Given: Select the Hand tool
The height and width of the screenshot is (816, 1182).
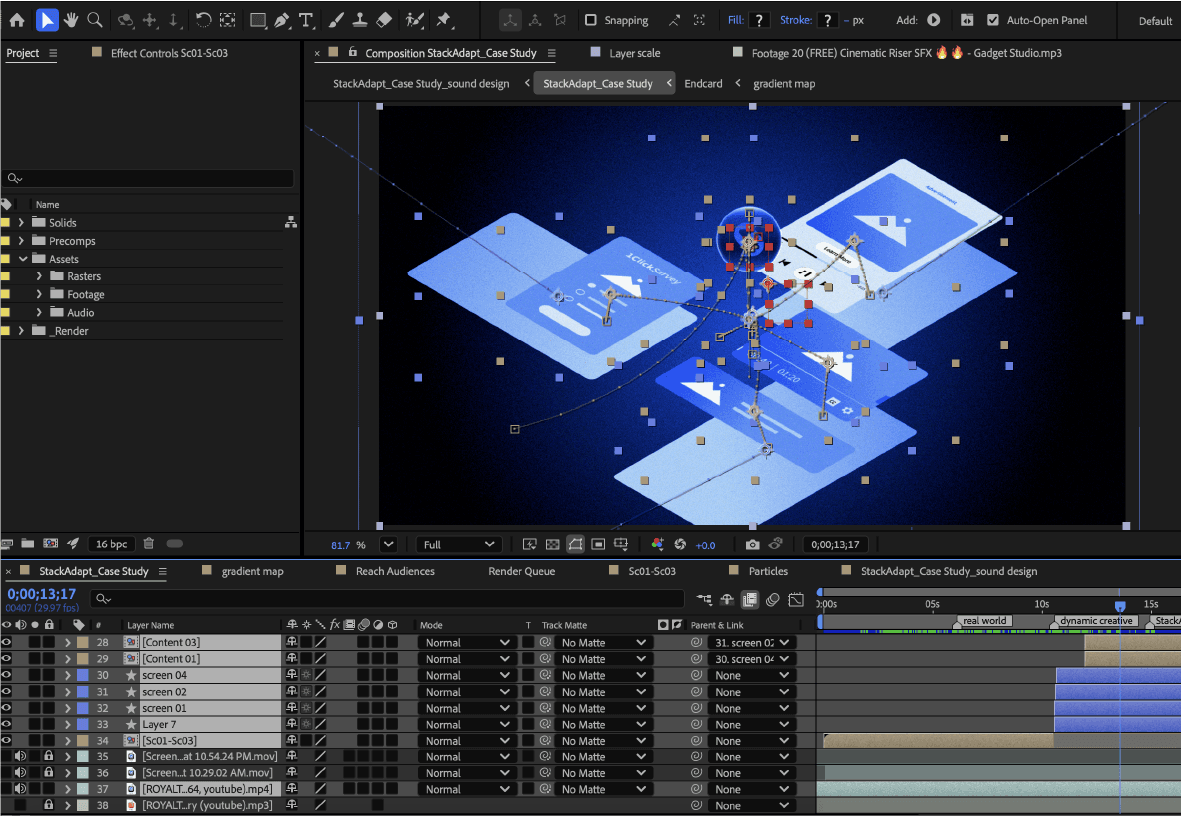Looking at the screenshot, I should [71, 20].
